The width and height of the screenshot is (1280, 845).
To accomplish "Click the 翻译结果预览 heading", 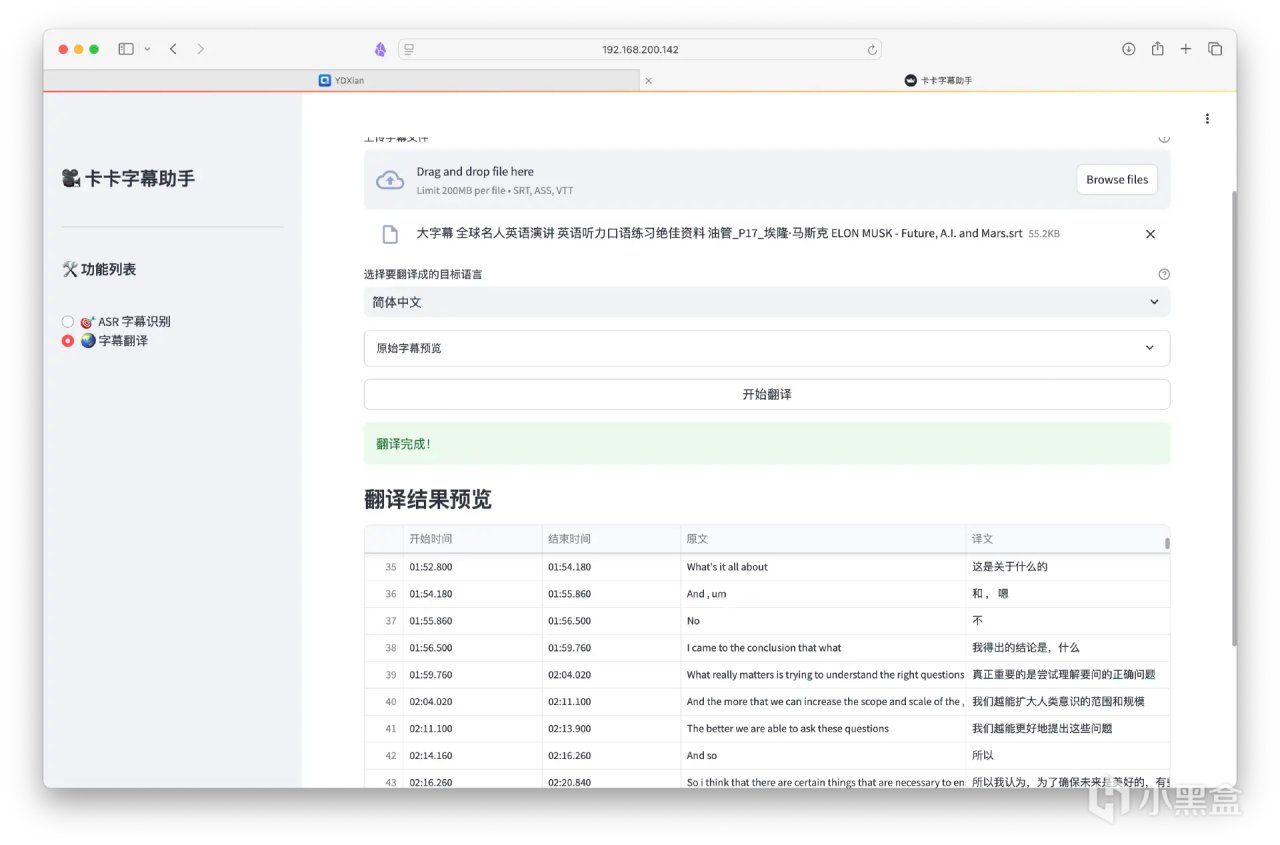I will click(x=428, y=499).
